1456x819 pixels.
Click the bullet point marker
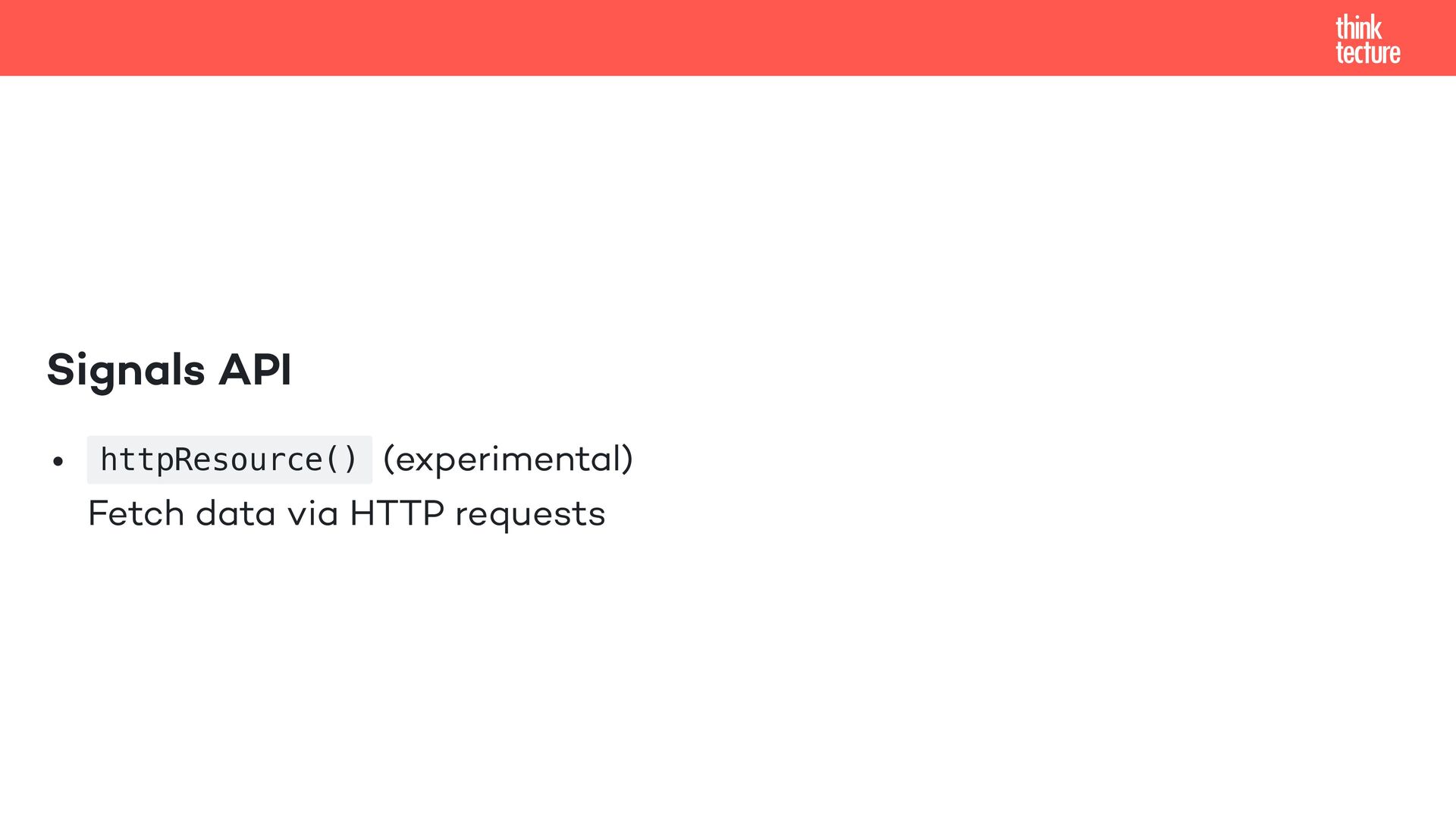[x=58, y=461]
